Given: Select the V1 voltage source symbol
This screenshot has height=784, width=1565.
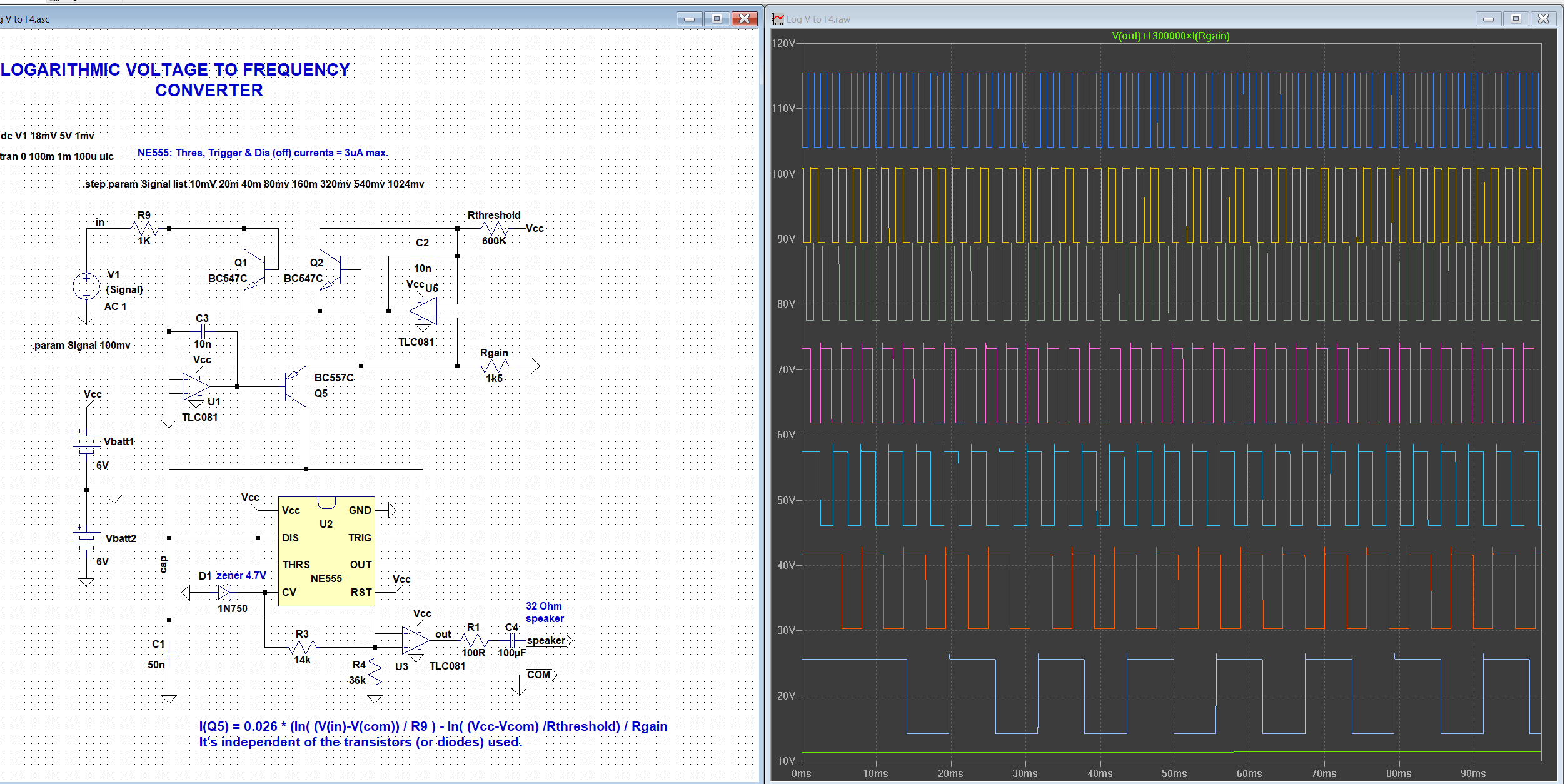Looking at the screenshot, I should (x=86, y=286).
